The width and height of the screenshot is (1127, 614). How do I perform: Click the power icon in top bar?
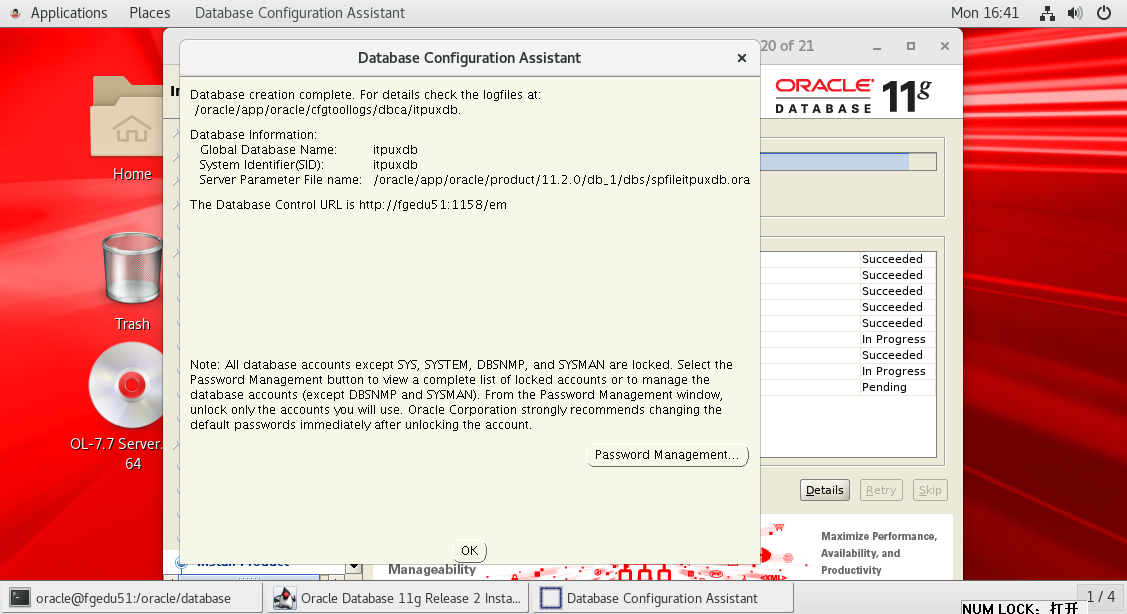1104,13
